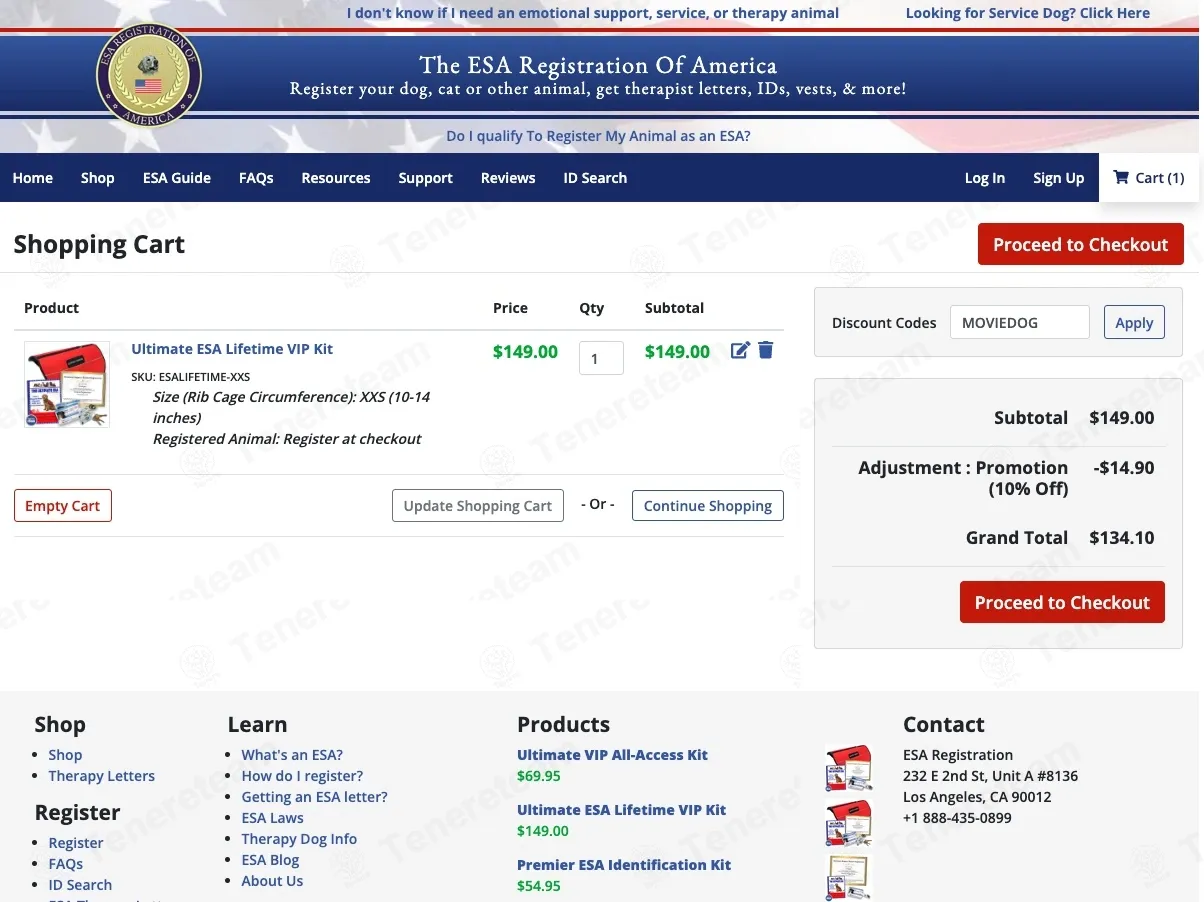Click Sign Up in the navigation bar
Screen dimensions: 1204x902
tap(1059, 178)
